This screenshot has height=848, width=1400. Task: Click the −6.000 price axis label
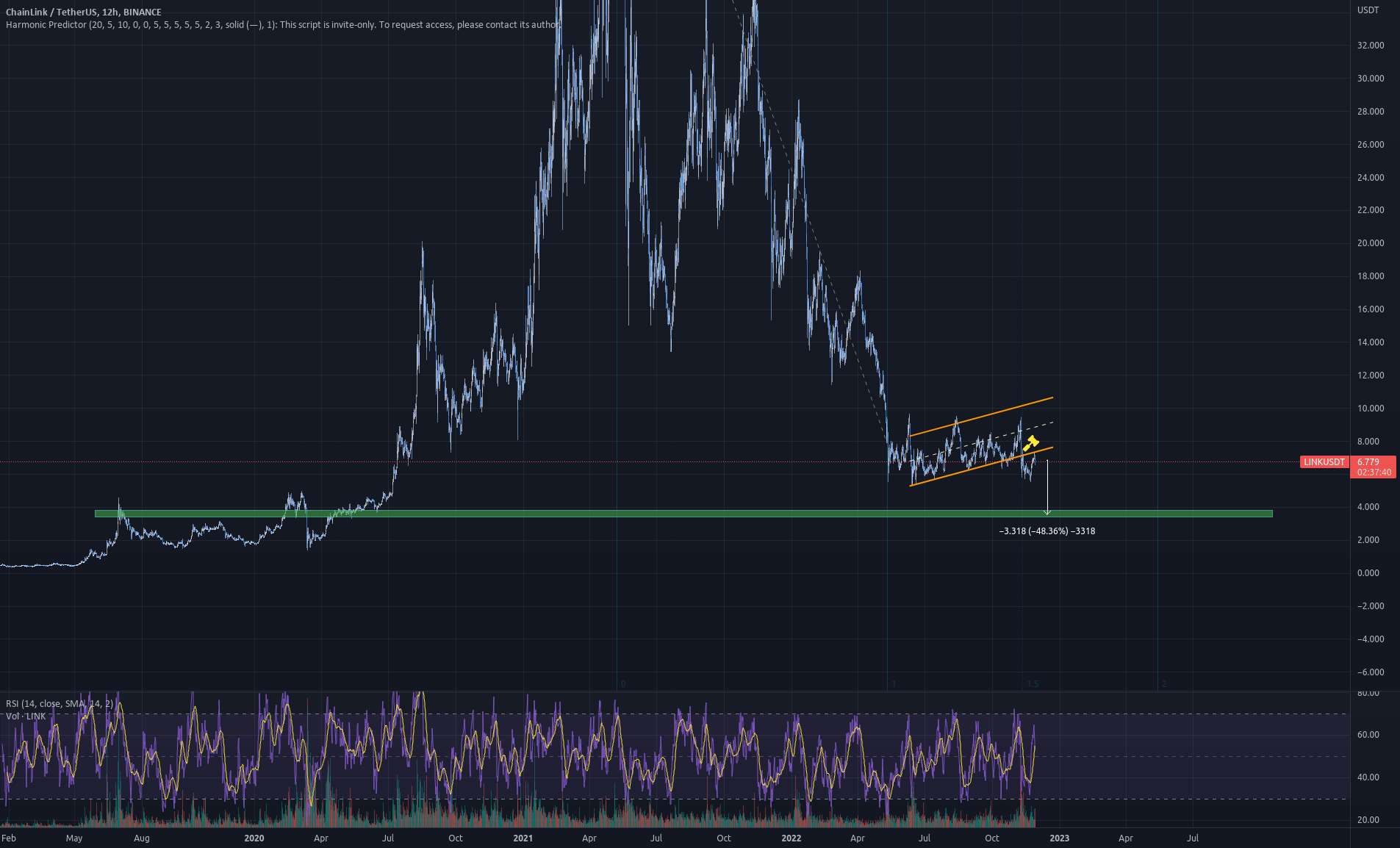1371,672
